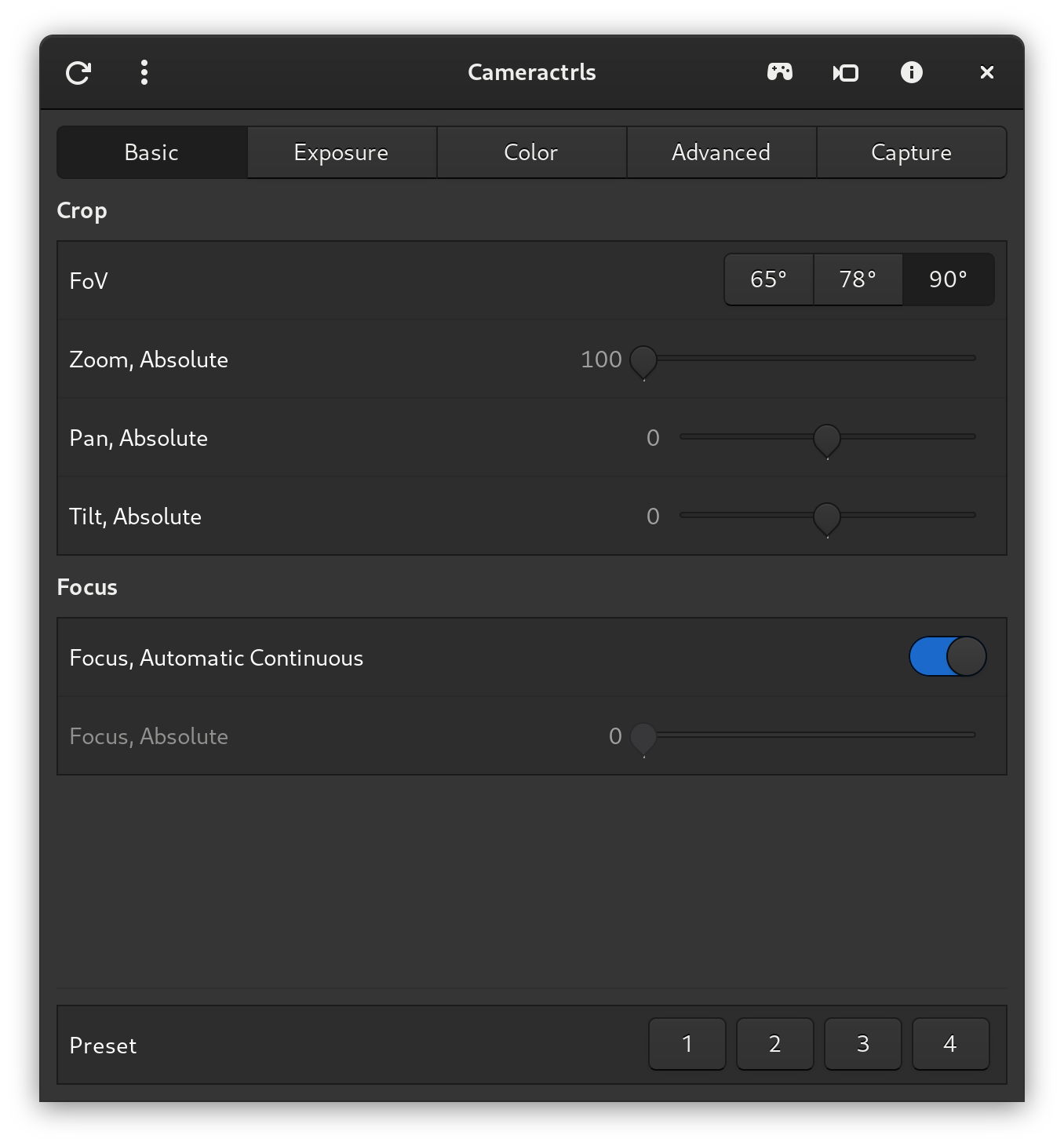This screenshot has height=1146, width=1064.
Task: Switch to the Color tab
Action: tap(531, 152)
